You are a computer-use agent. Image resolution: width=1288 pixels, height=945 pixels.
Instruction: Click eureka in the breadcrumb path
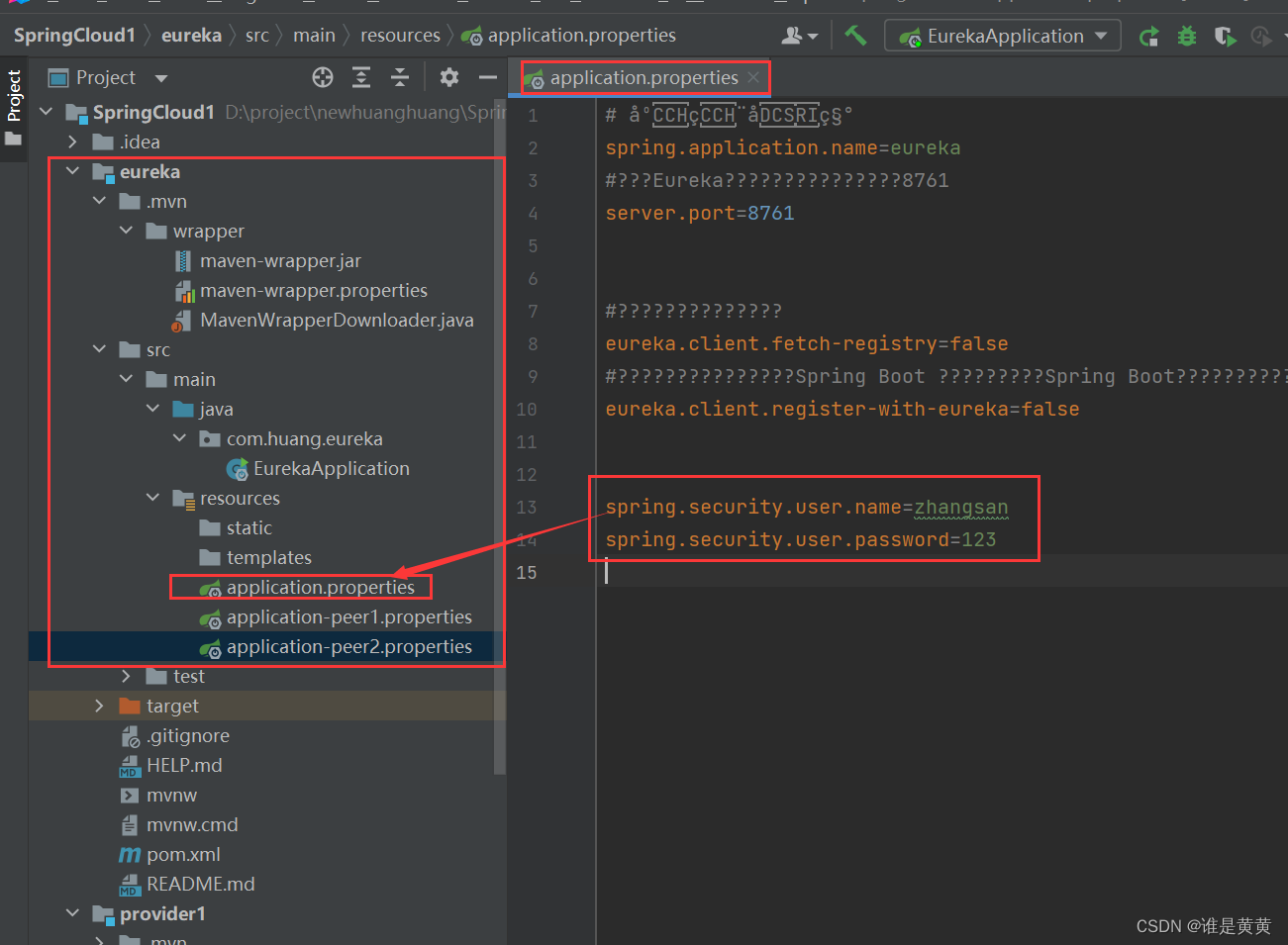click(191, 35)
